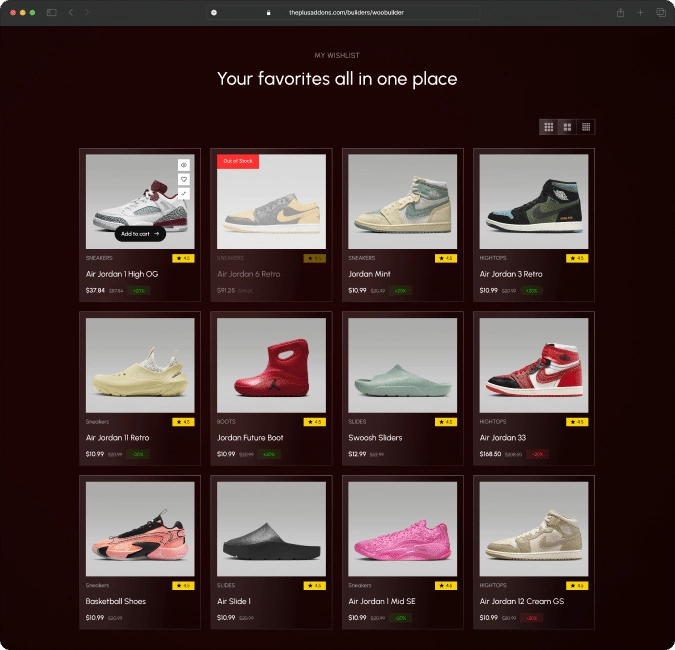
Task: Click the pink Air Jordan 1 Mid SE image
Action: click(x=400, y=529)
